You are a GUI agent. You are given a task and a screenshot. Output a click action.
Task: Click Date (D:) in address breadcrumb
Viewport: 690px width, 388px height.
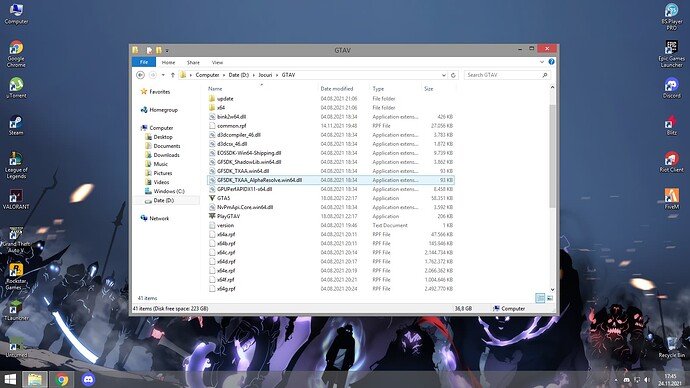[x=239, y=75]
